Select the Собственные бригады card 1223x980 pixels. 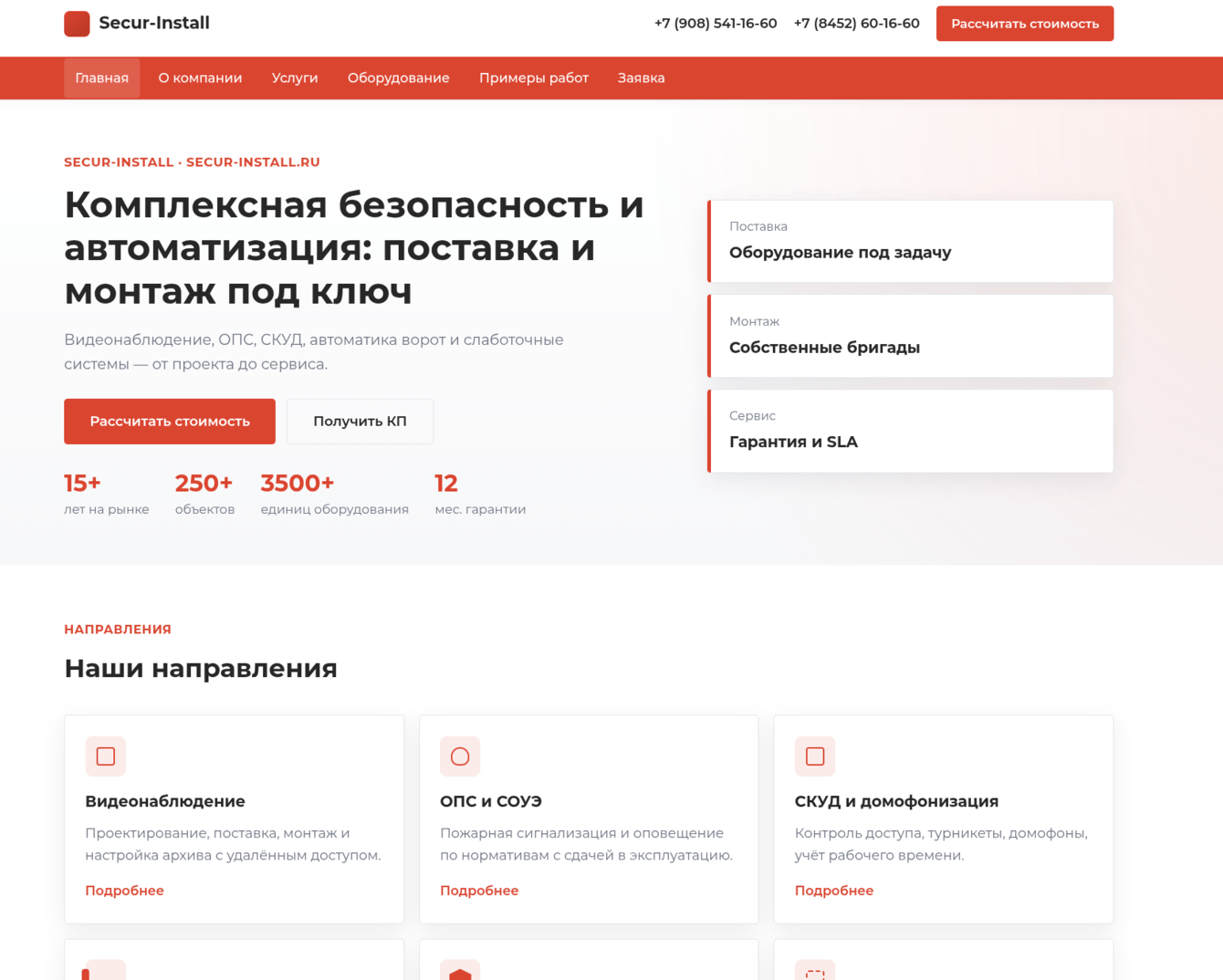pos(911,336)
